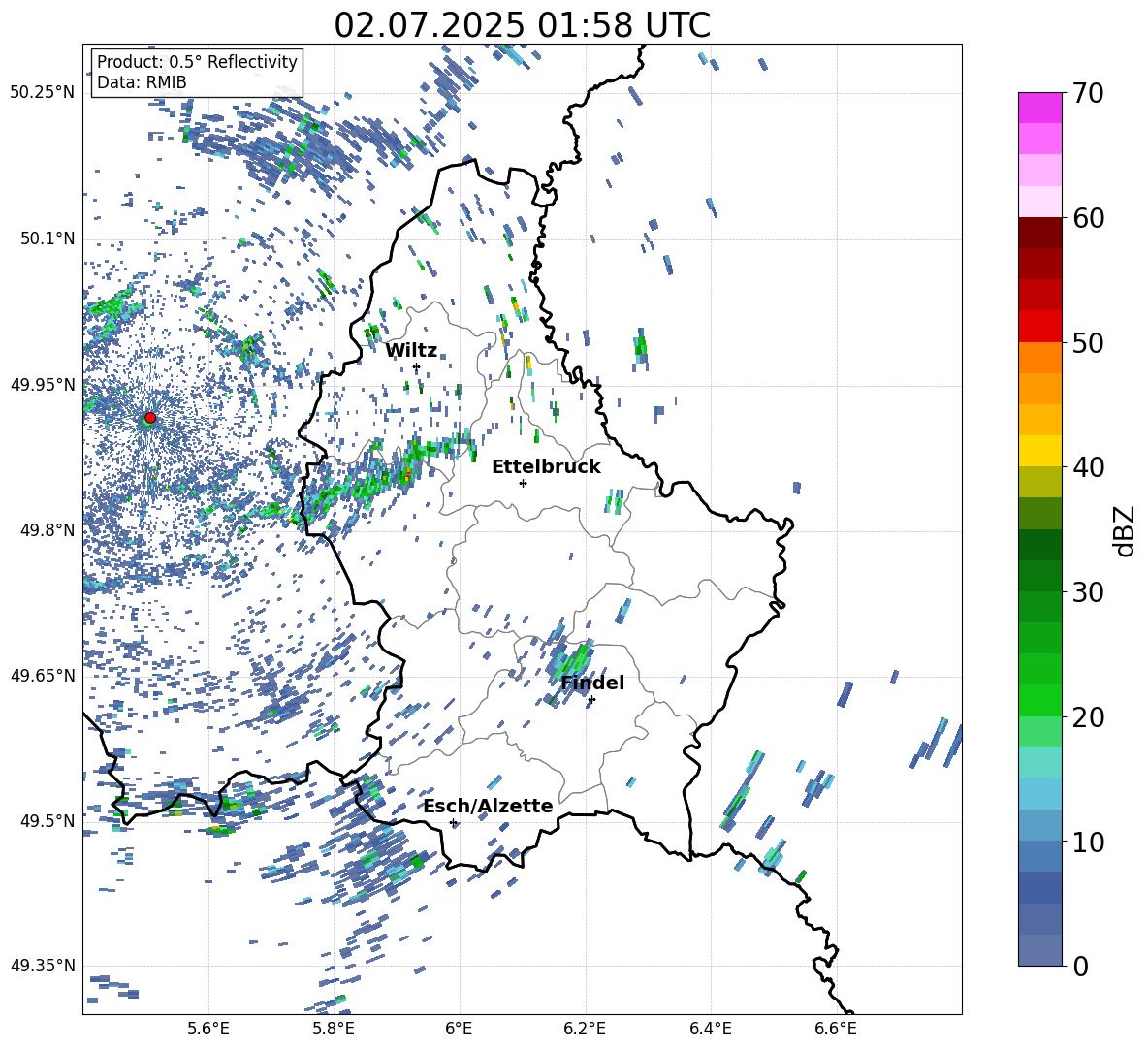Click the Wiltz city label
This screenshot has height=1048, width=1148.
coord(411,351)
